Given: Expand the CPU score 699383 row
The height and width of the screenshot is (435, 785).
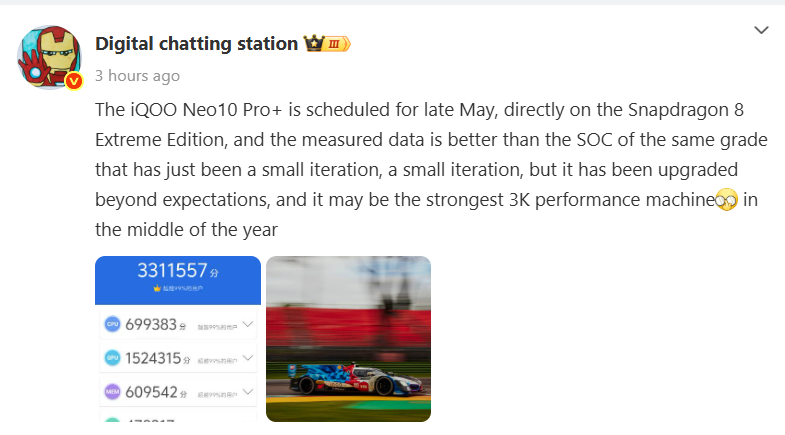Looking at the screenshot, I should [x=248, y=325].
